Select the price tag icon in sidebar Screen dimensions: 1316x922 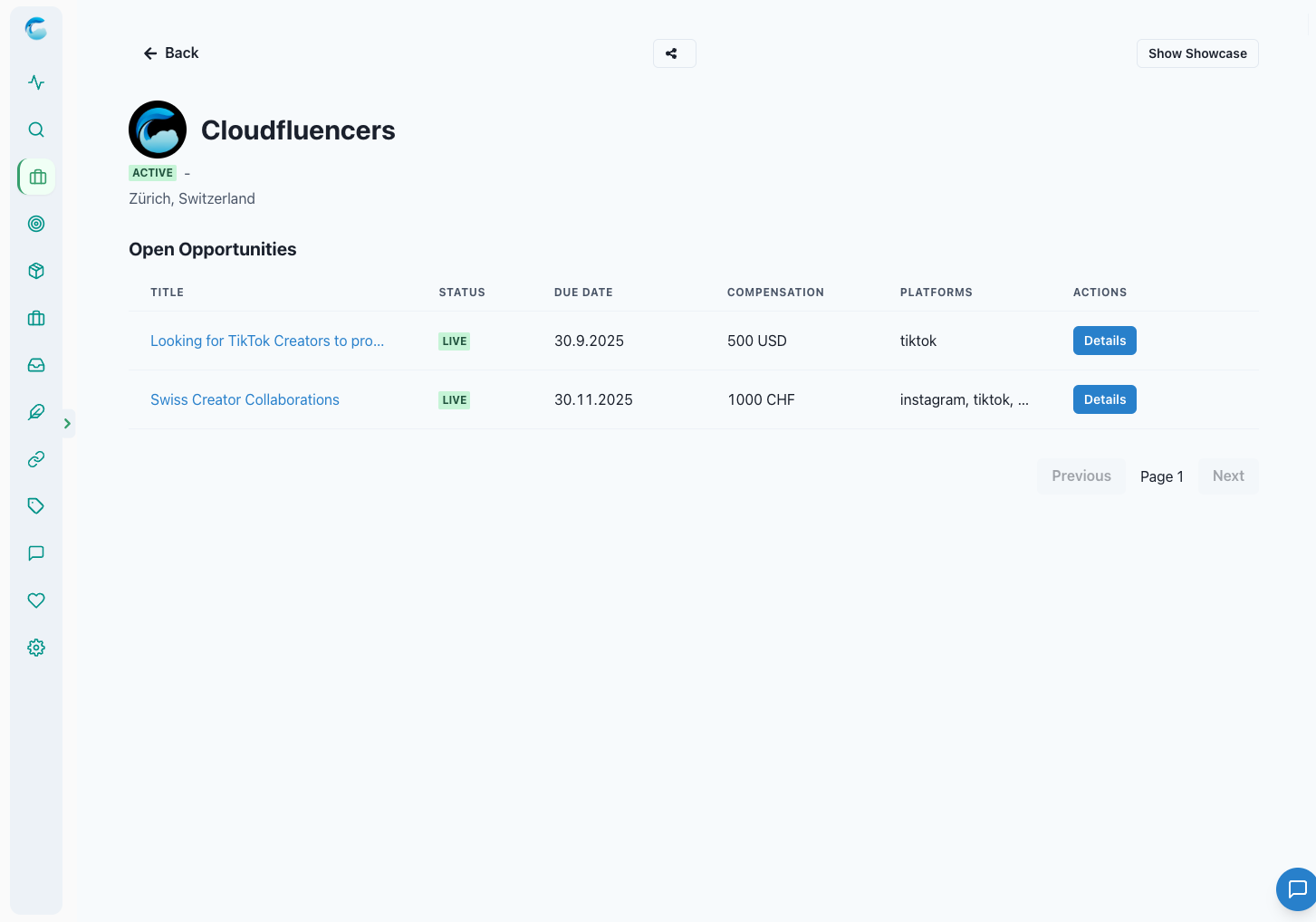36,506
